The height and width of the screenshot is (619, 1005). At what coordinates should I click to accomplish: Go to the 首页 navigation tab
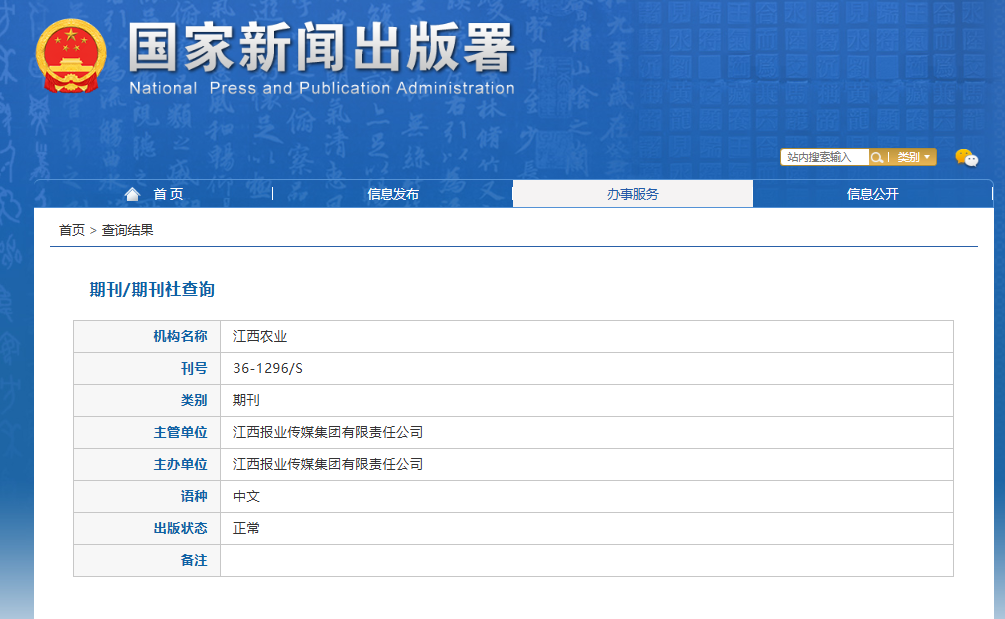tap(167, 194)
